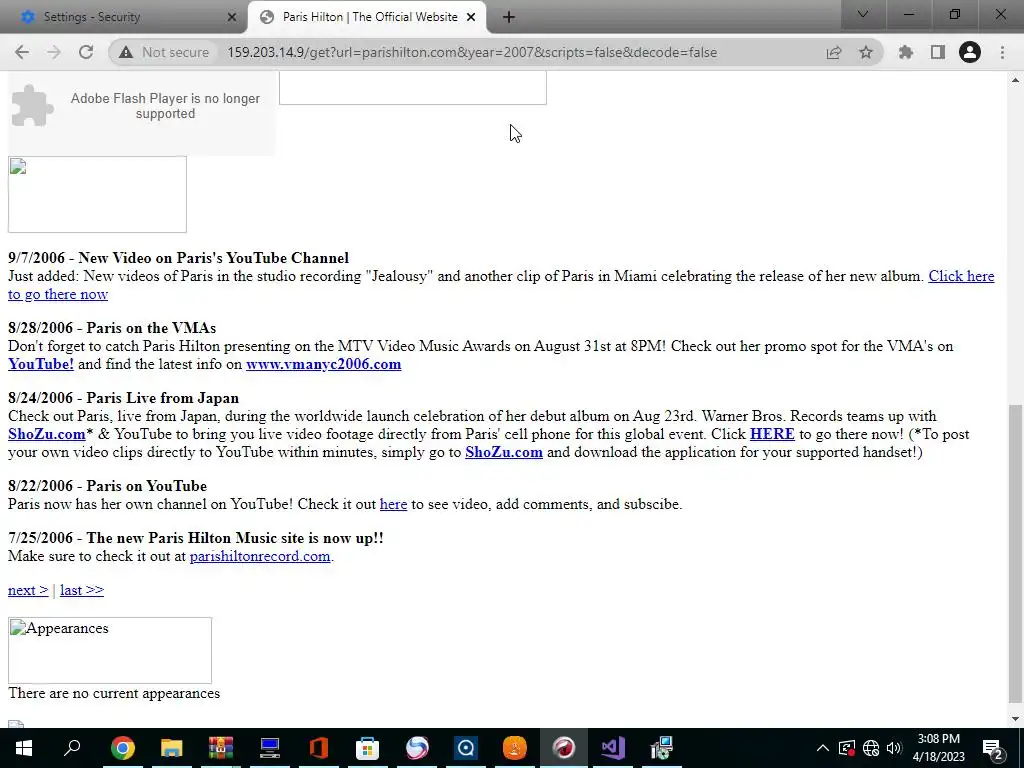Open a new browser tab
1024x768 pixels.
pyautogui.click(x=509, y=17)
